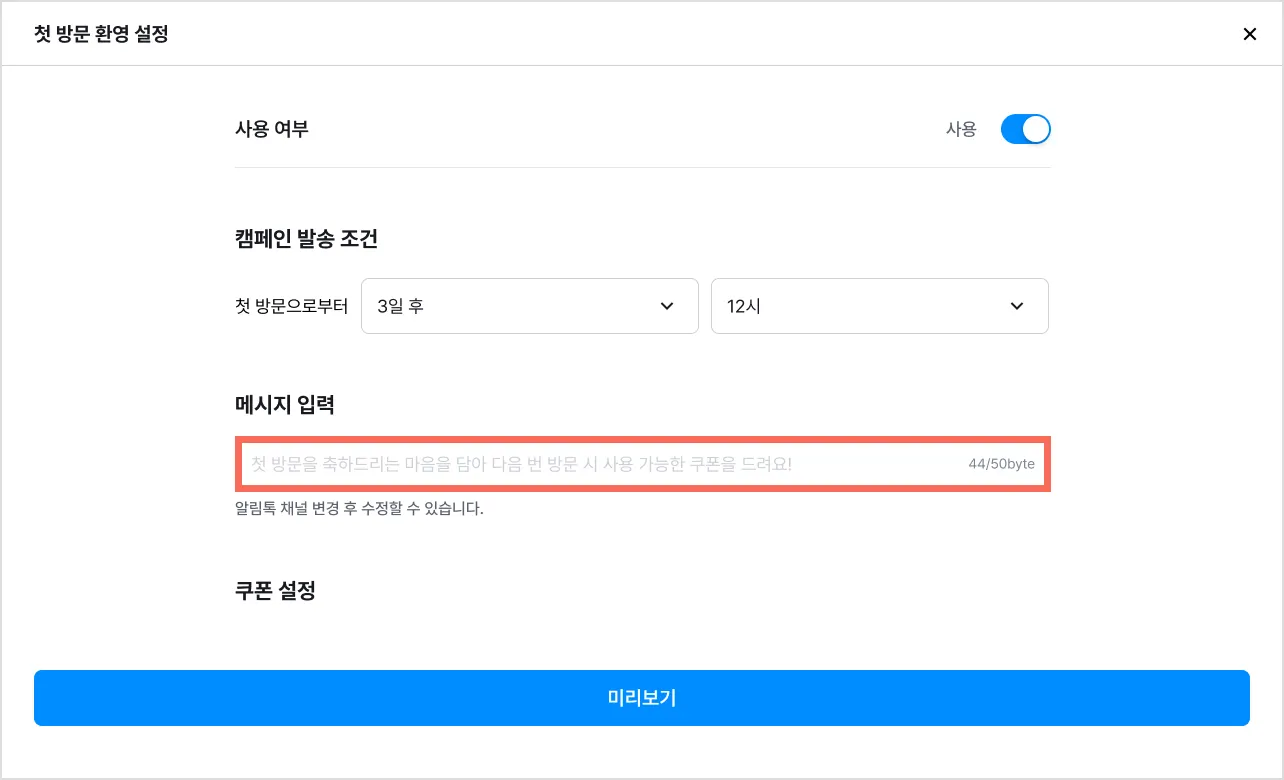Click the 44/50byte character counter
The image size is (1284, 780).
tap(1001, 464)
